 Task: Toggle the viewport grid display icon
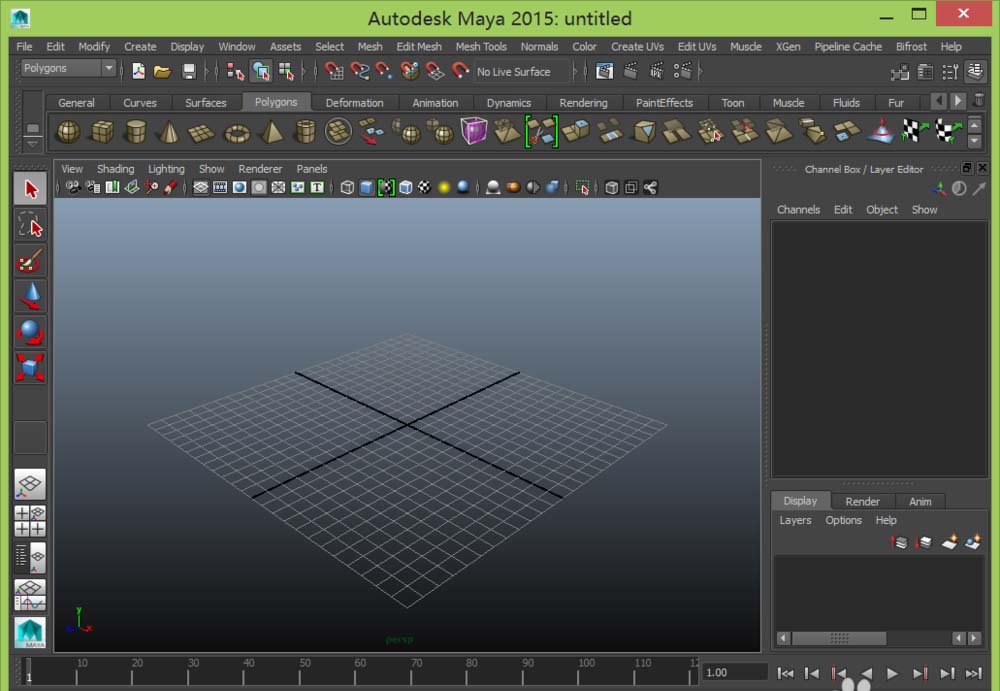coord(201,187)
